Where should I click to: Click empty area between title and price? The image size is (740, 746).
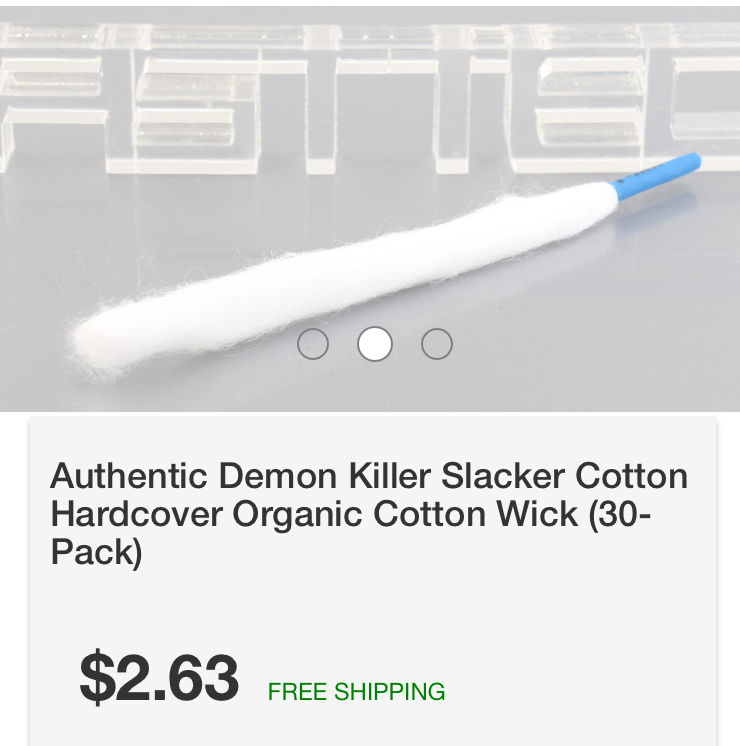[373, 609]
